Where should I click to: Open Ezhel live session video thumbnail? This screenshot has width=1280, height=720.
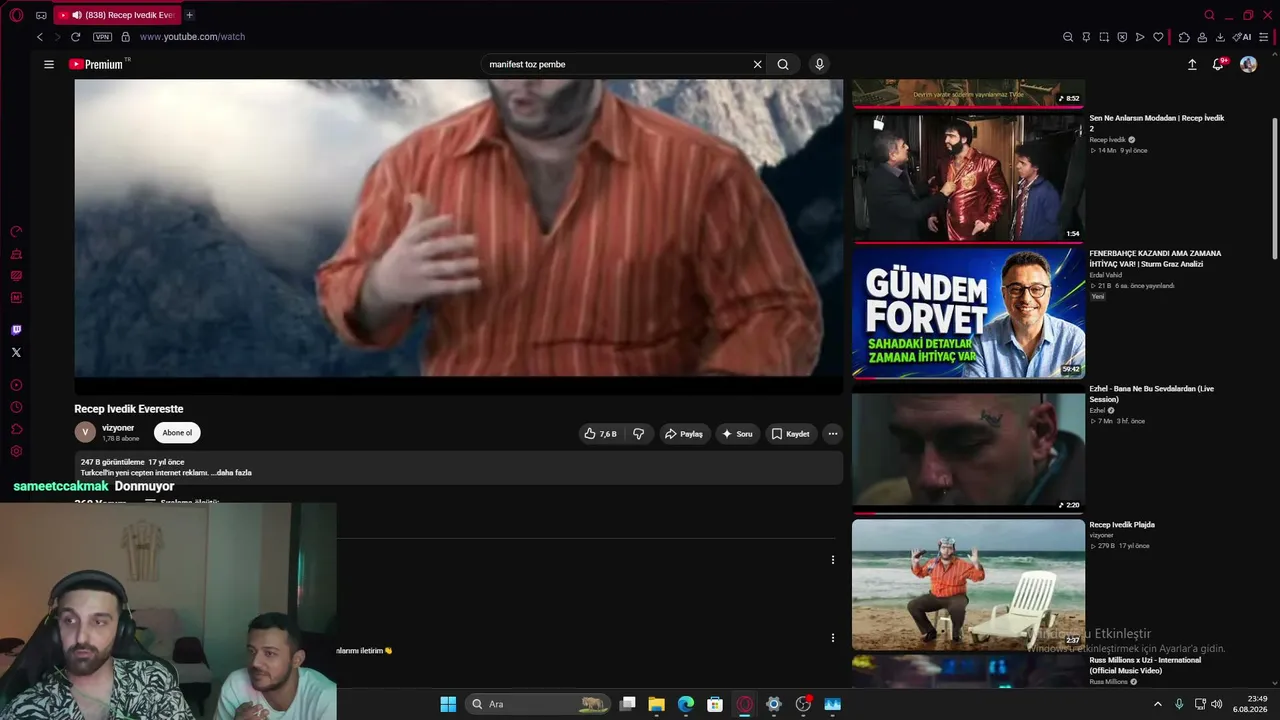(968, 448)
